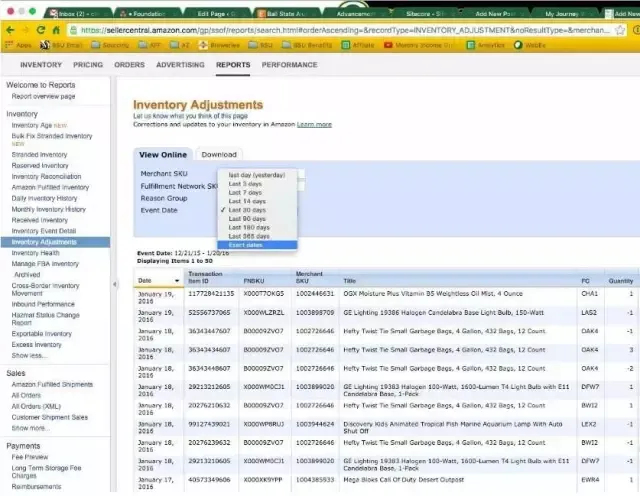Open the PERFORMANCE top menu
The image size is (640, 496).
[x=289, y=65]
